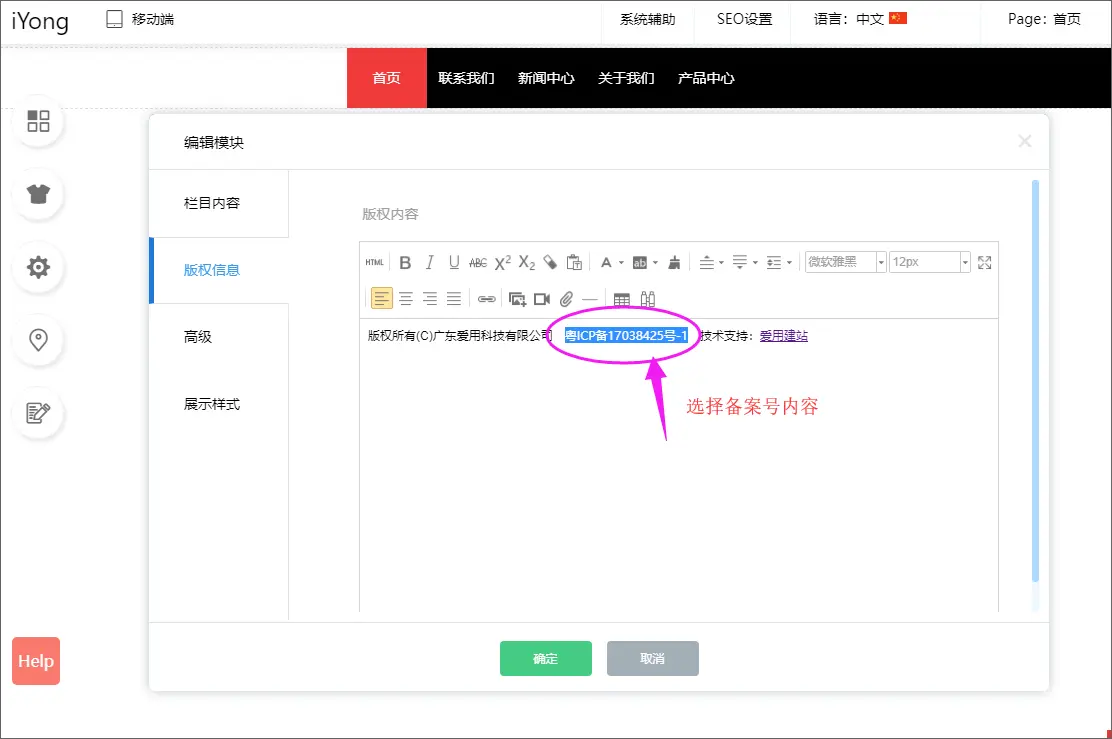Click the fullscreen editor icon
Viewport: 1112px width, 739px height.
(x=984, y=263)
